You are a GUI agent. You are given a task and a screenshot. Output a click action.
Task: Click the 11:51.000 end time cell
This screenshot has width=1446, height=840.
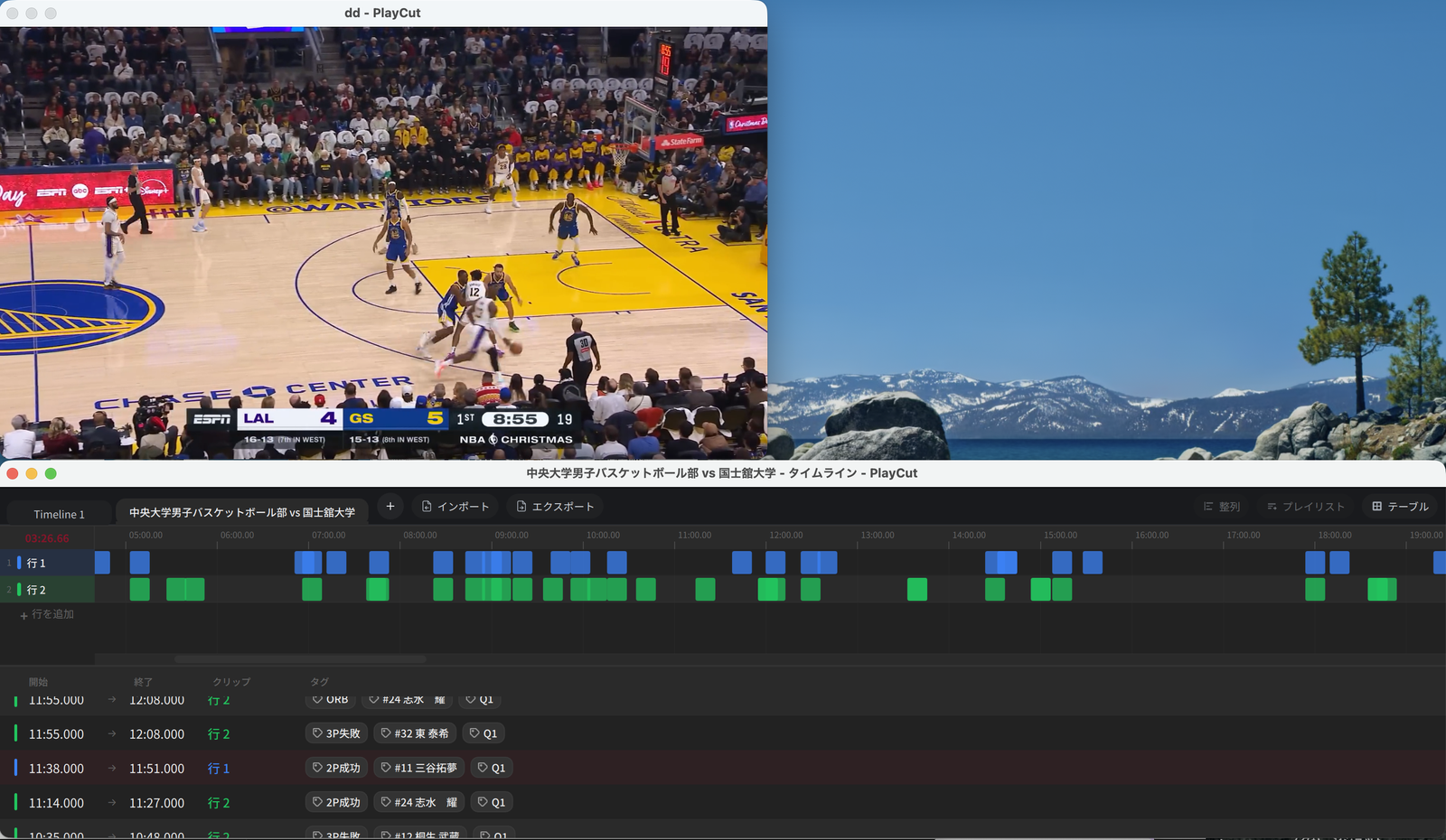[x=156, y=769]
